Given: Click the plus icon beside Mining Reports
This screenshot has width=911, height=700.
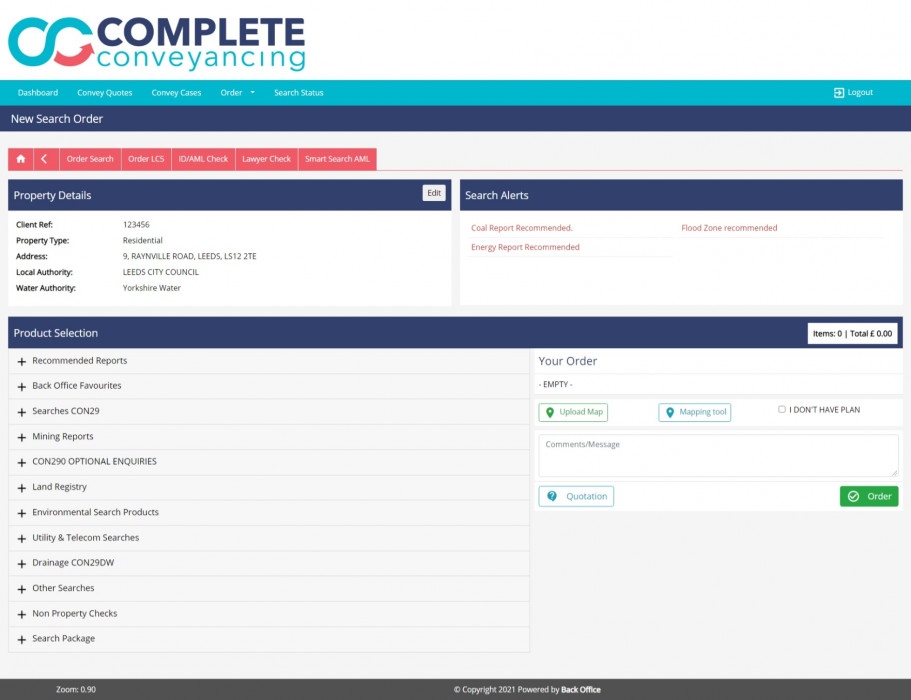Looking at the screenshot, I should 22,437.
